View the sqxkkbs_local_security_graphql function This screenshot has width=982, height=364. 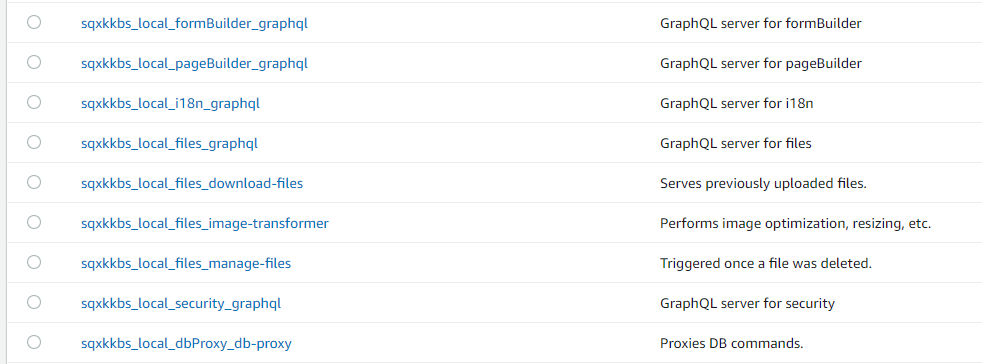[x=181, y=304]
